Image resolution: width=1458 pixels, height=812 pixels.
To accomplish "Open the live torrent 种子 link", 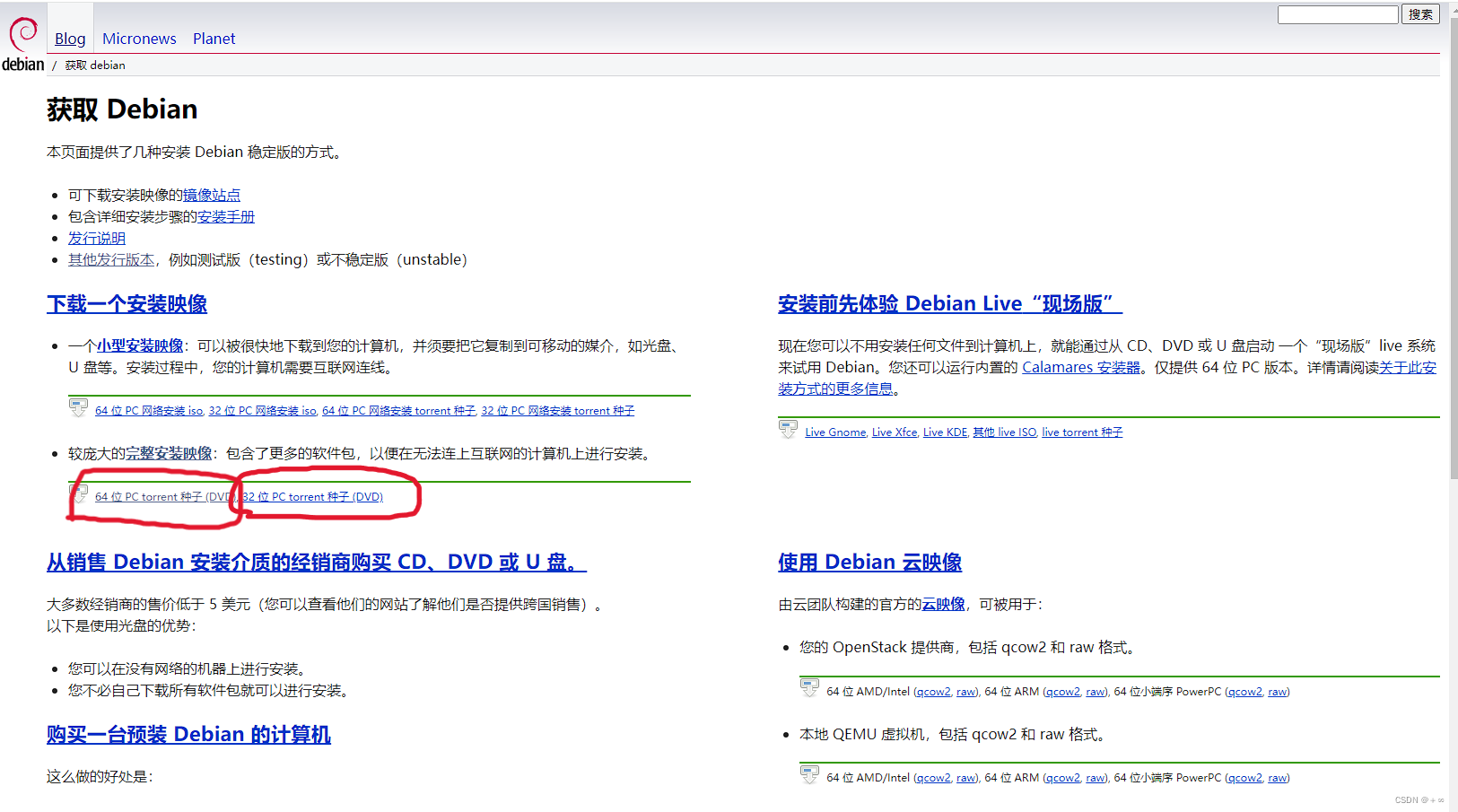I will (x=1082, y=432).
